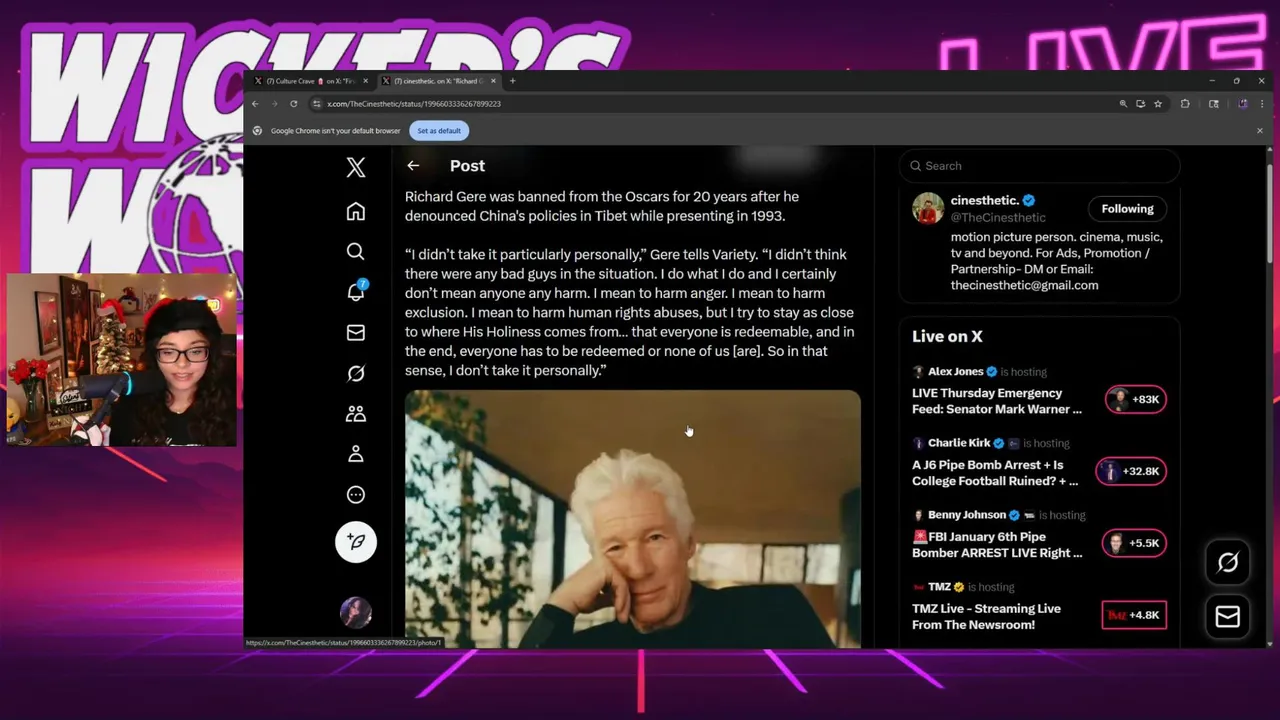
Task: Bookmark this page star icon
Action: click(1158, 104)
